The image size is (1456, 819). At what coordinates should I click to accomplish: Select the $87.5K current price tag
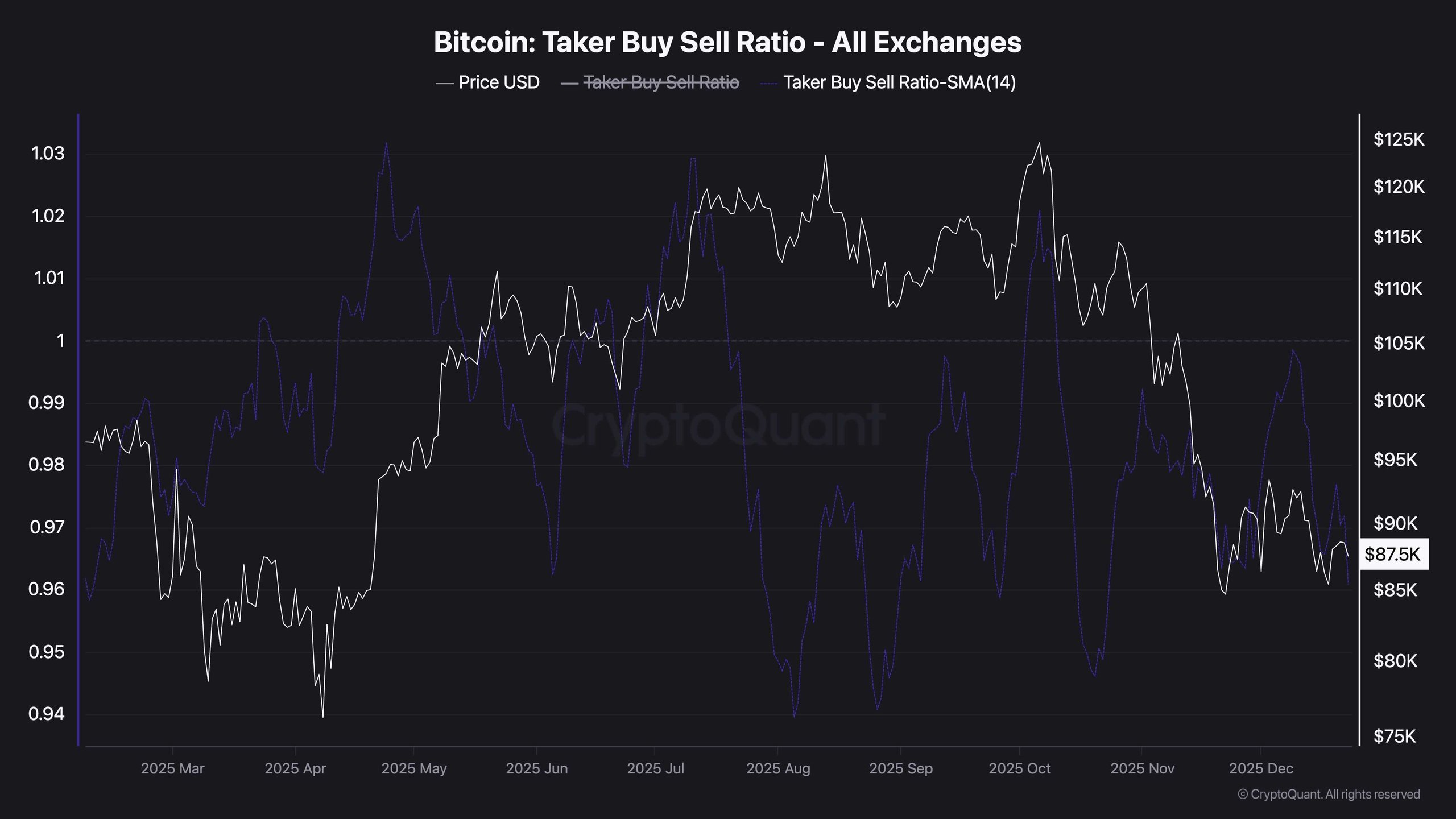pos(1392,554)
